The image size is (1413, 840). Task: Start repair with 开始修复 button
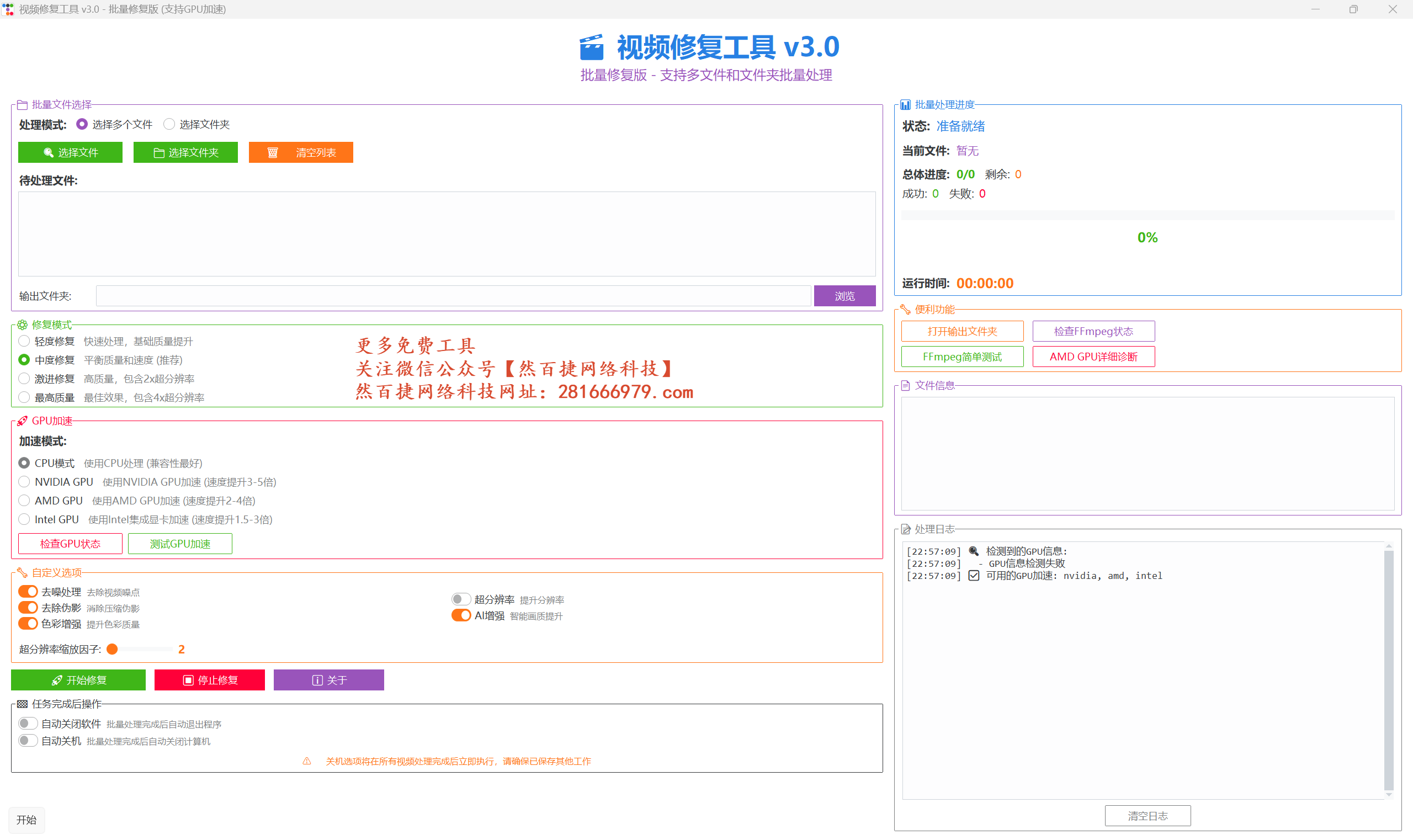[x=78, y=680]
